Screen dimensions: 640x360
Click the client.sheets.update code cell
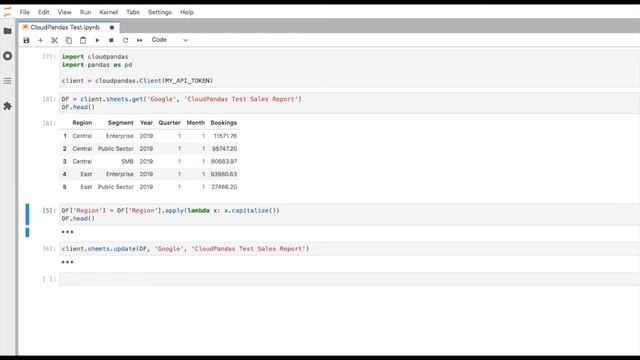(x=349, y=249)
